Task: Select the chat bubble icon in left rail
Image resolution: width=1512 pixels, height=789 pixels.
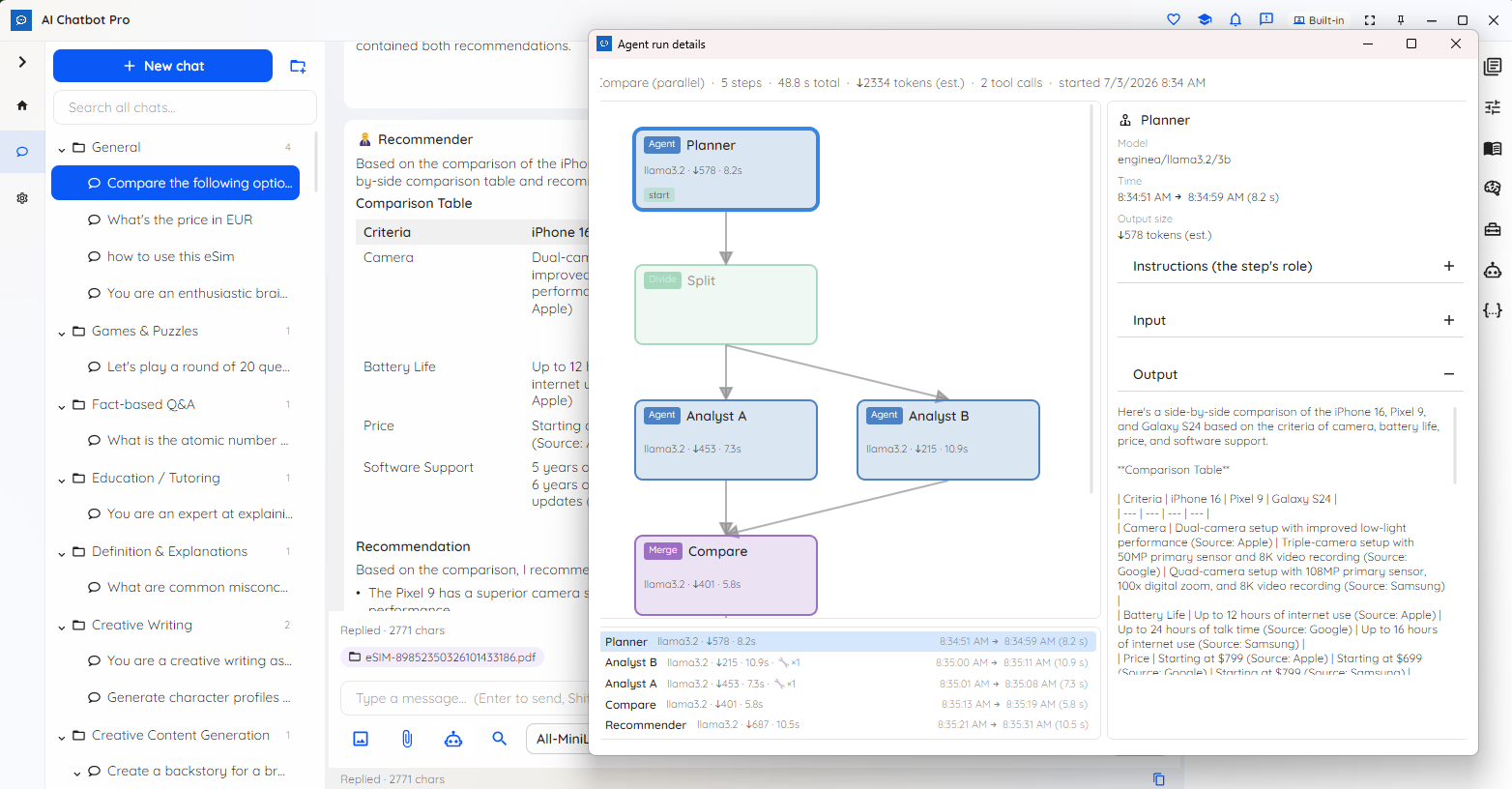Action: click(x=22, y=152)
